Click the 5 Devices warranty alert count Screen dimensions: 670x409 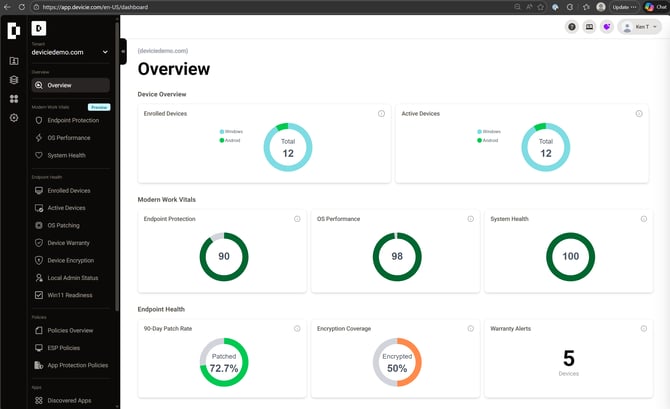click(569, 363)
